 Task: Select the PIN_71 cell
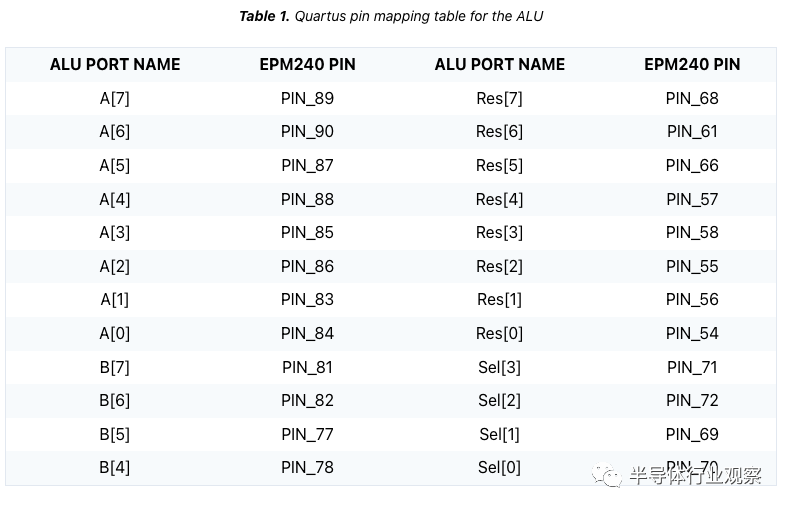(692, 367)
